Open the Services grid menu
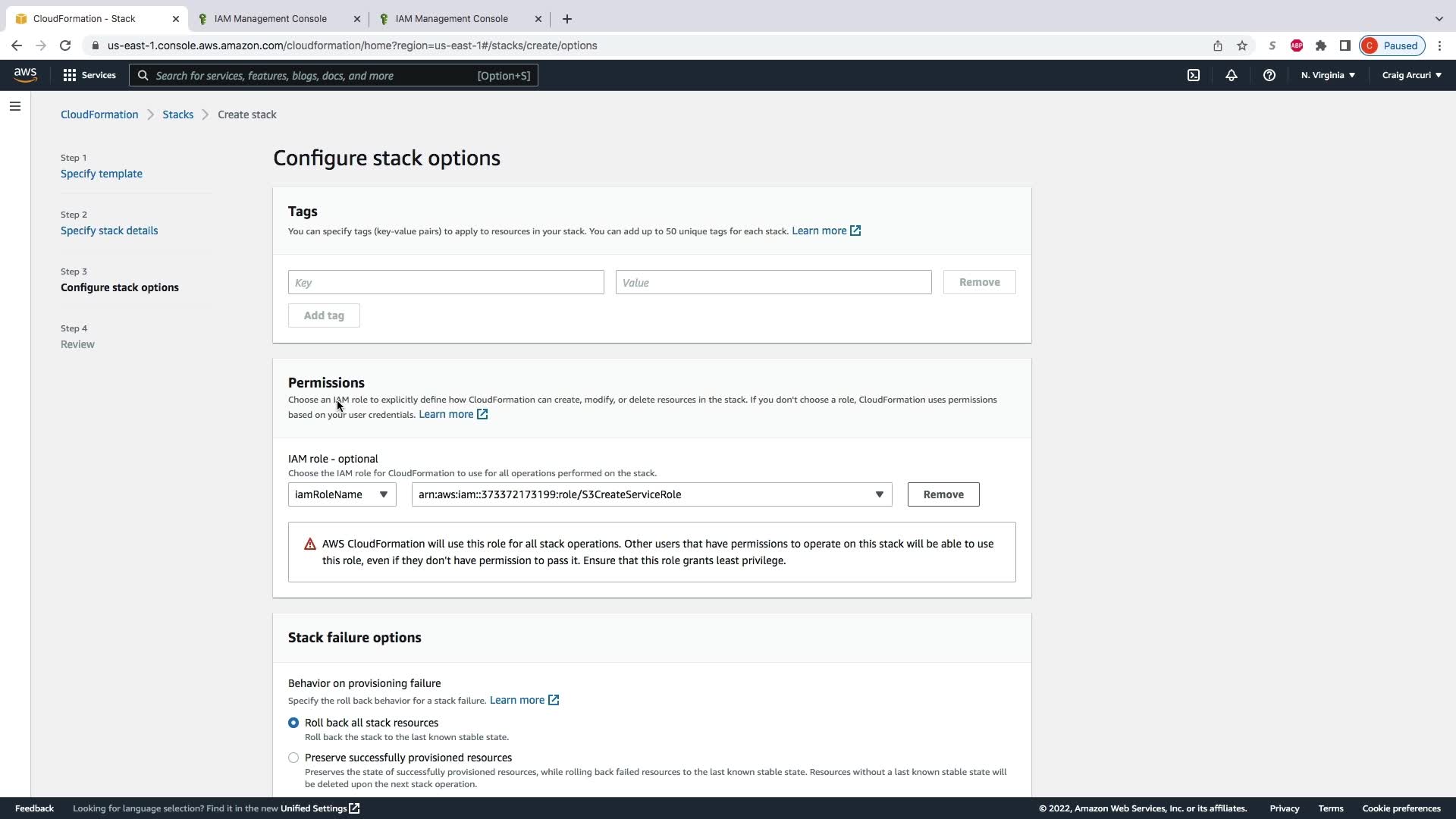 (89, 75)
